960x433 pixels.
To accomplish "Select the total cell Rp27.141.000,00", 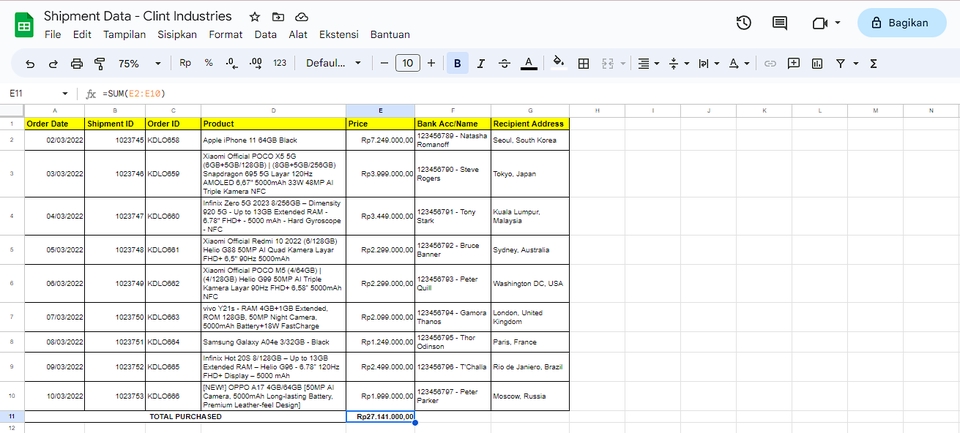I will tap(380, 416).
